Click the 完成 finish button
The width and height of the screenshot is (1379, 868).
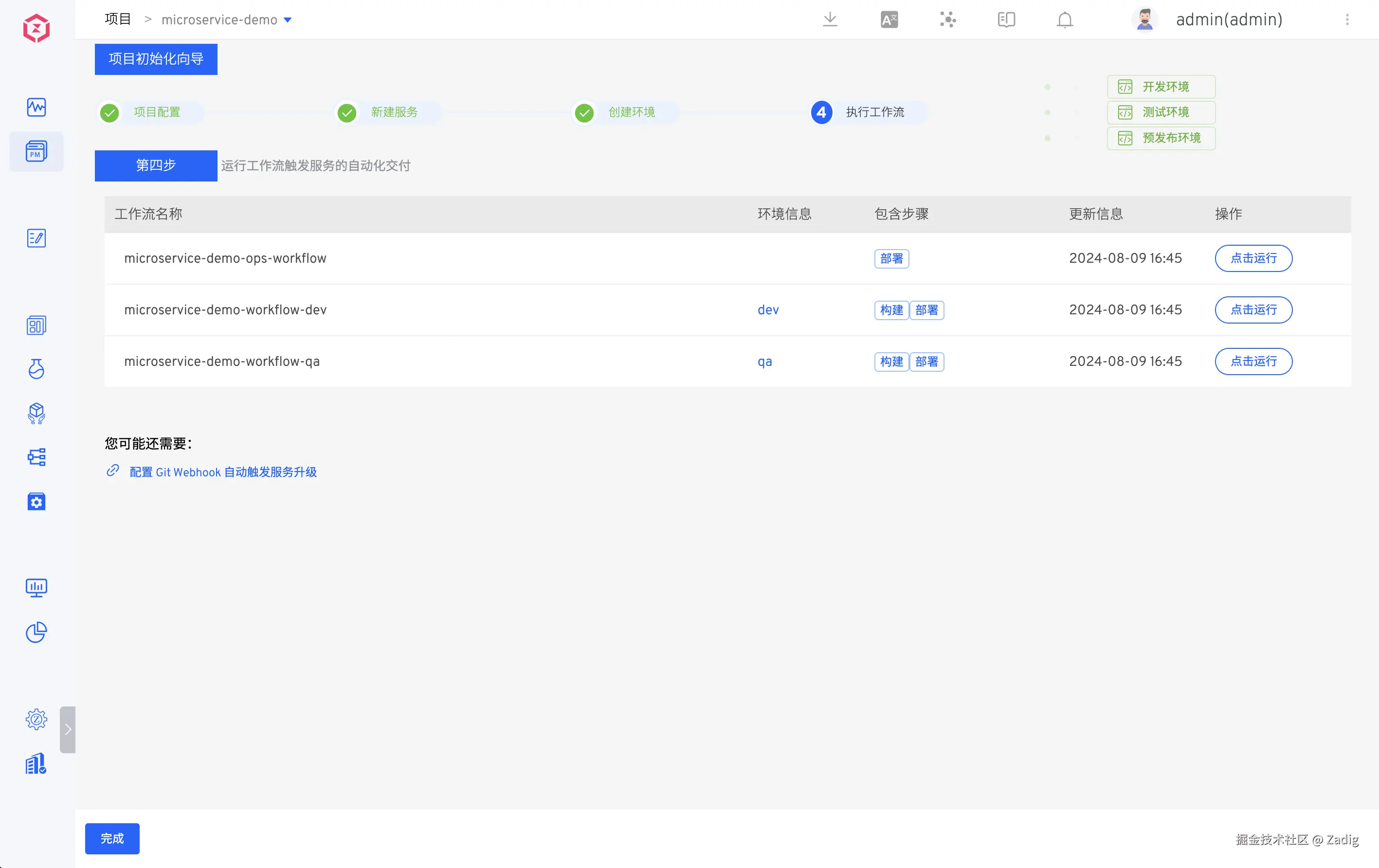112,838
